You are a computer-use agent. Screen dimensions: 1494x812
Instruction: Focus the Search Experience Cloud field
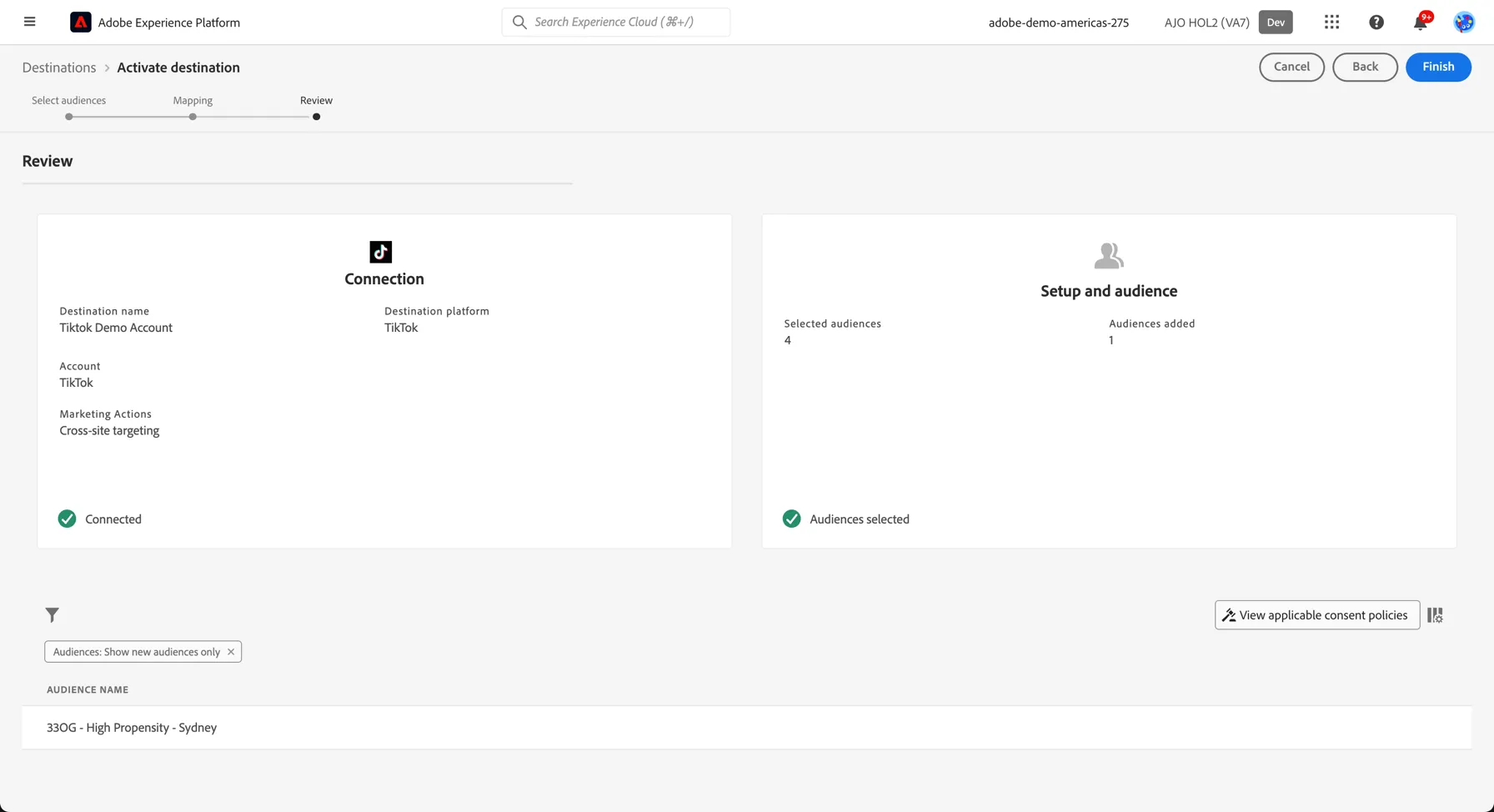click(x=616, y=22)
